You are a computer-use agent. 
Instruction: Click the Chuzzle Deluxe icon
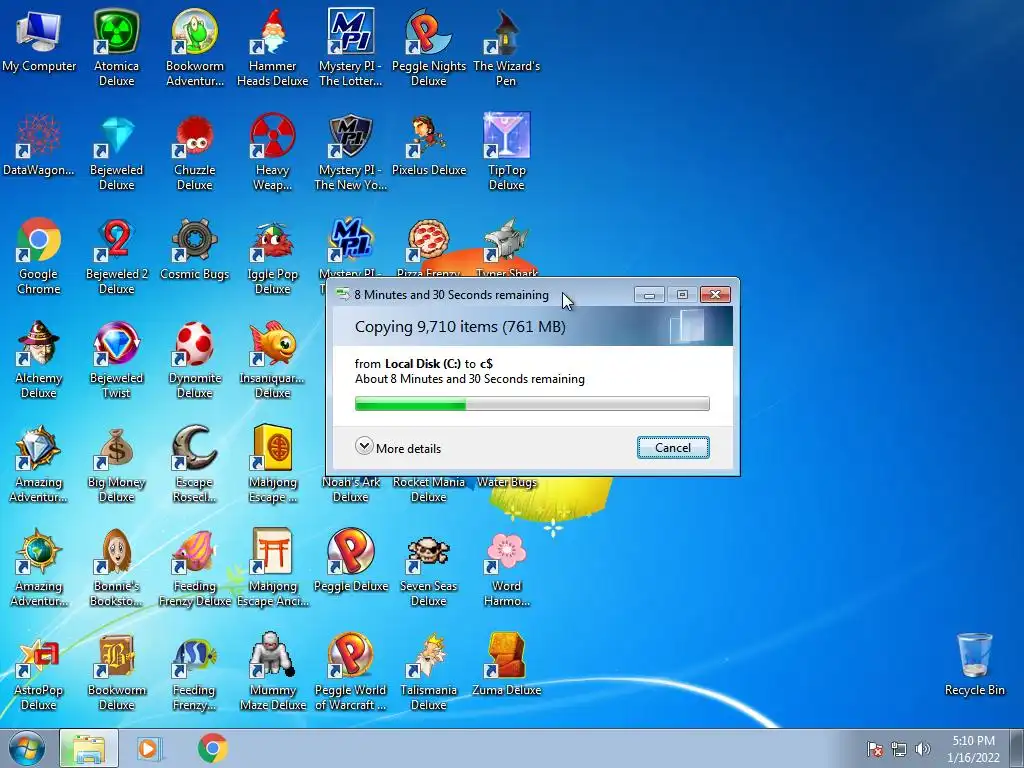tap(195, 152)
